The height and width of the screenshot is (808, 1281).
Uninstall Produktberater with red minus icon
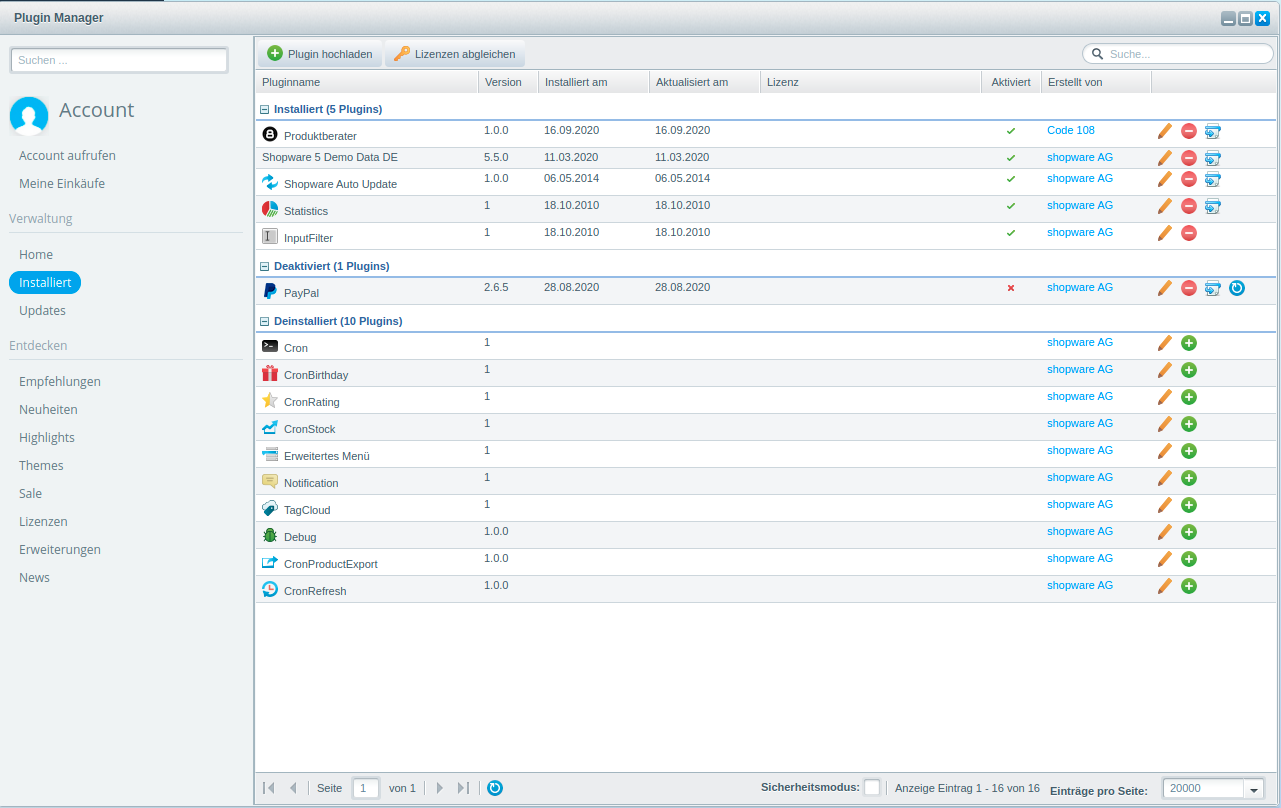(x=1189, y=131)
